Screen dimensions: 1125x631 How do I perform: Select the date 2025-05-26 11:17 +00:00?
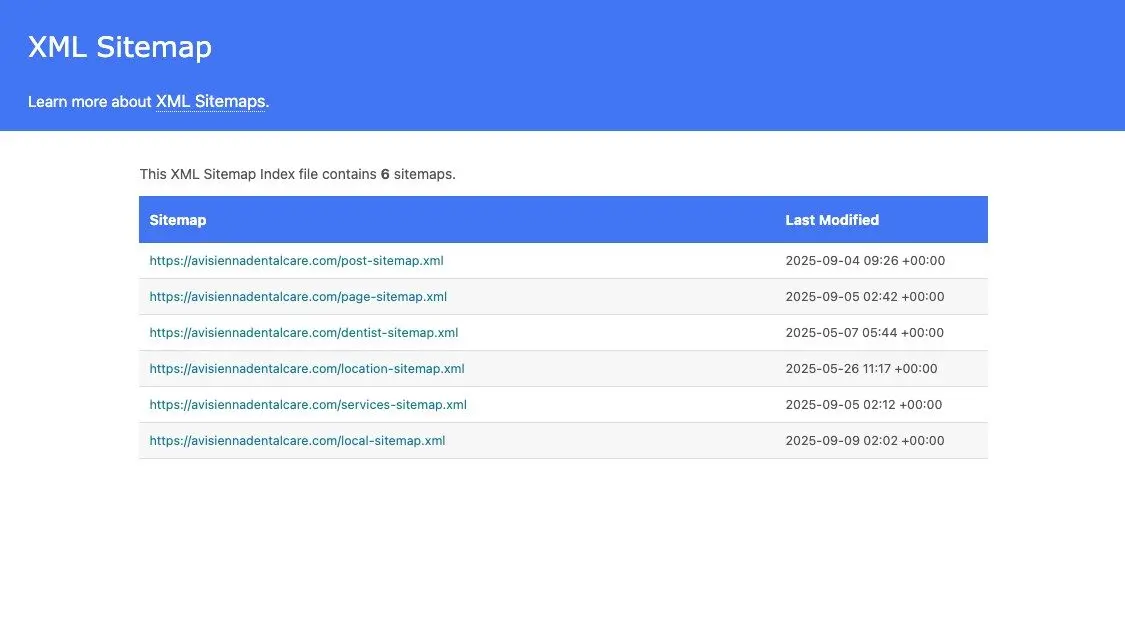click(x=861, y=368)
